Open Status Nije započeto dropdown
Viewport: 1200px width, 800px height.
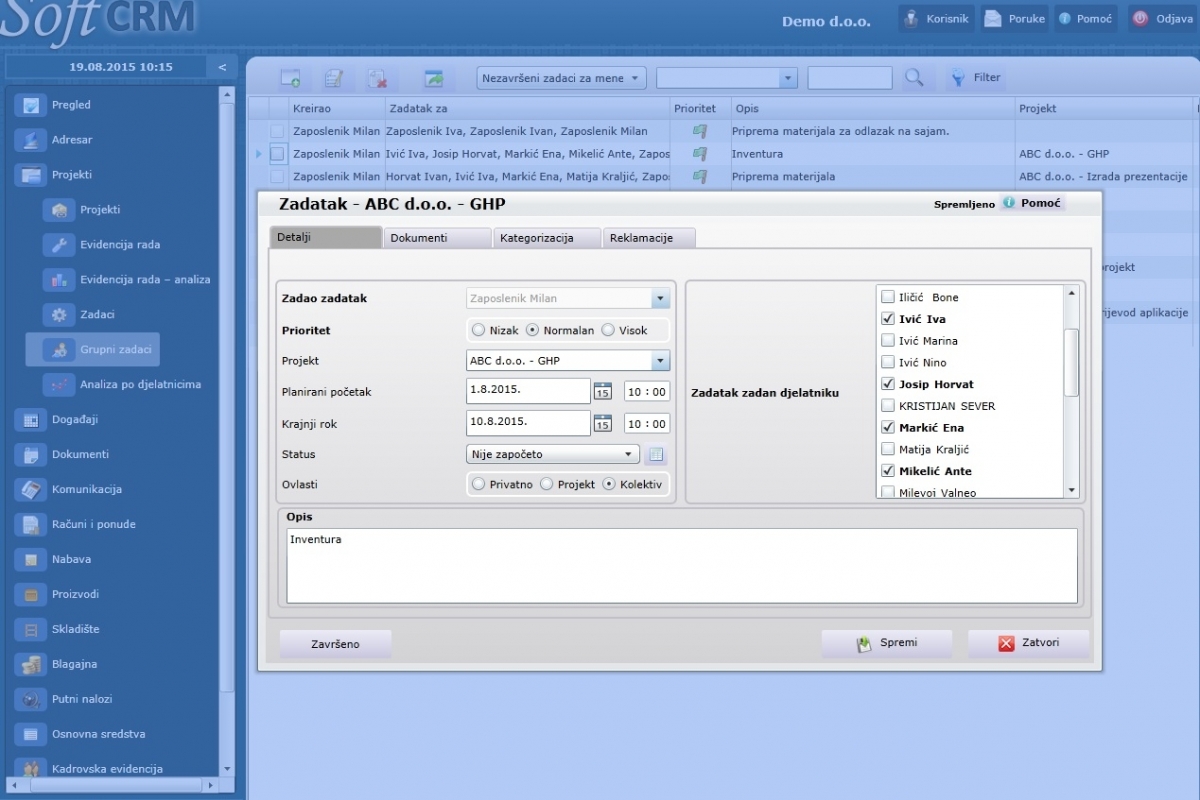[x=553, y=454]
